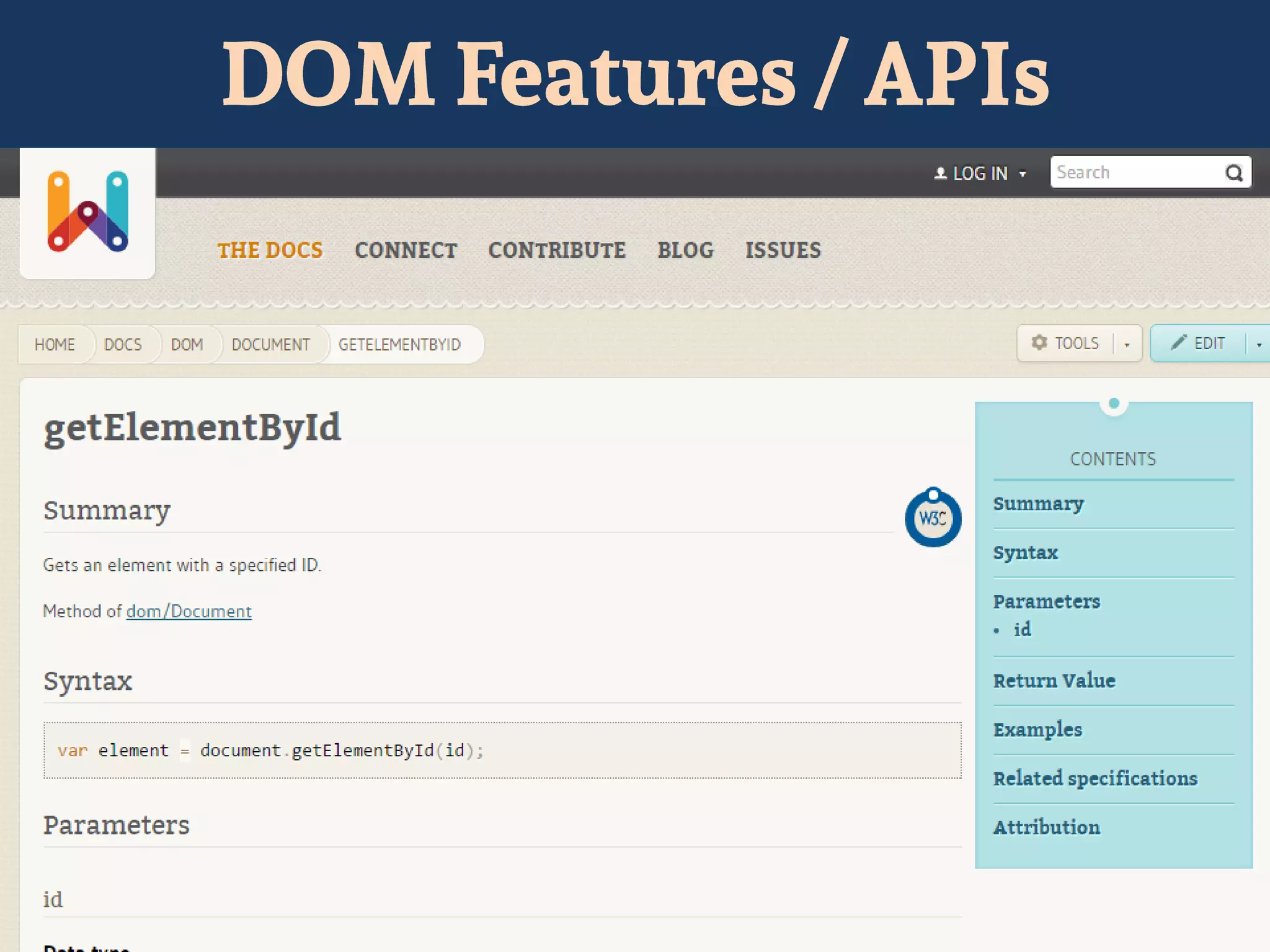Screen dimensions: 1270x952
Task: Jump to Related specifications section
Action: coord(1095,778)
